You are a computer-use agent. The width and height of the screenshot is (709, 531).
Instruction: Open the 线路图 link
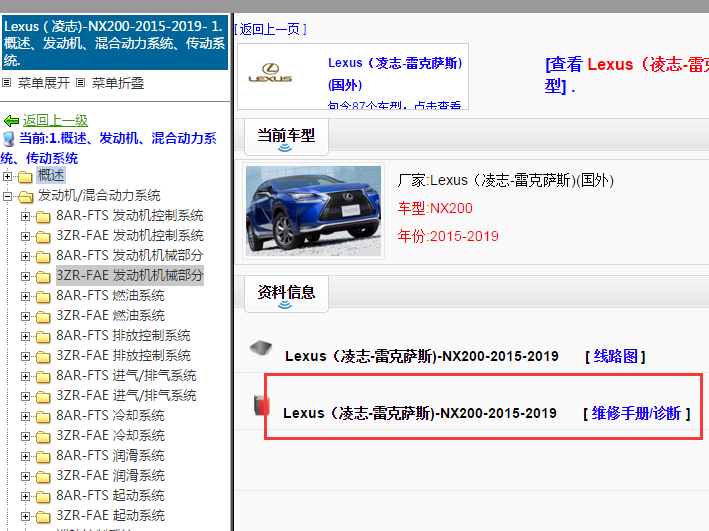click(615, 356)
